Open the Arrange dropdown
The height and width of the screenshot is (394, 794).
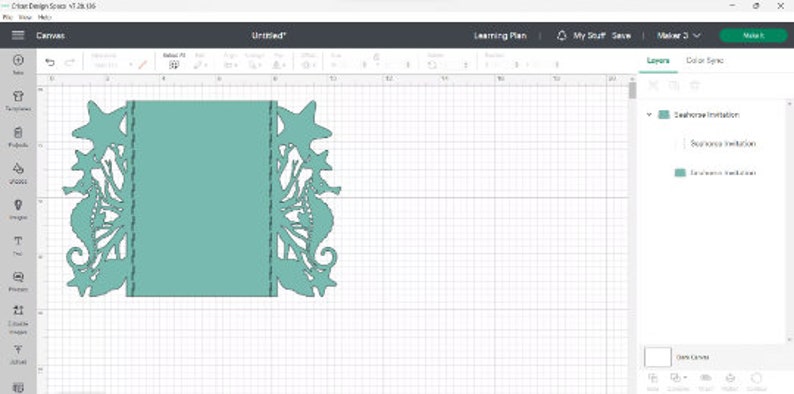point(254,65)
